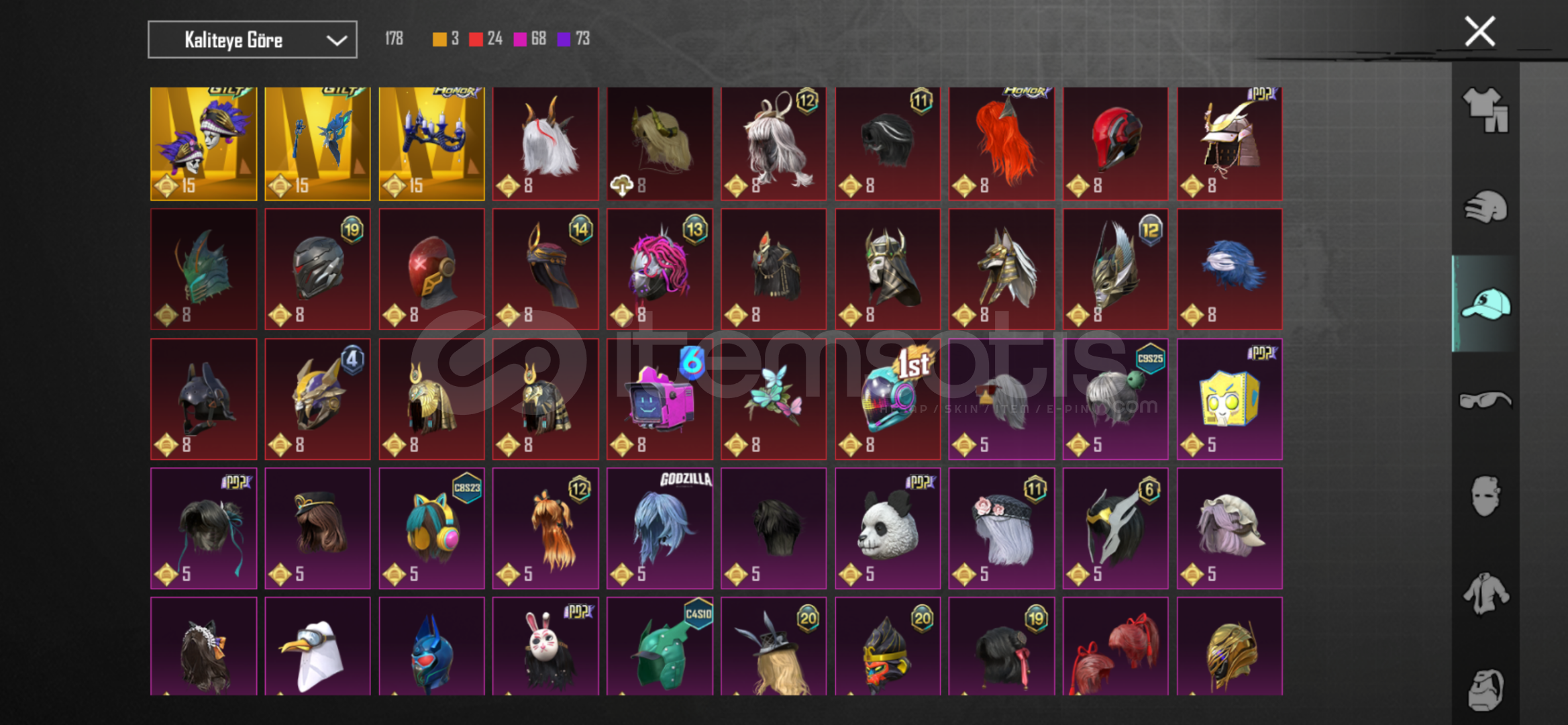Select the panda head item
The width and height of the screenshot is (1568, 725).
[x=887, y=528]
